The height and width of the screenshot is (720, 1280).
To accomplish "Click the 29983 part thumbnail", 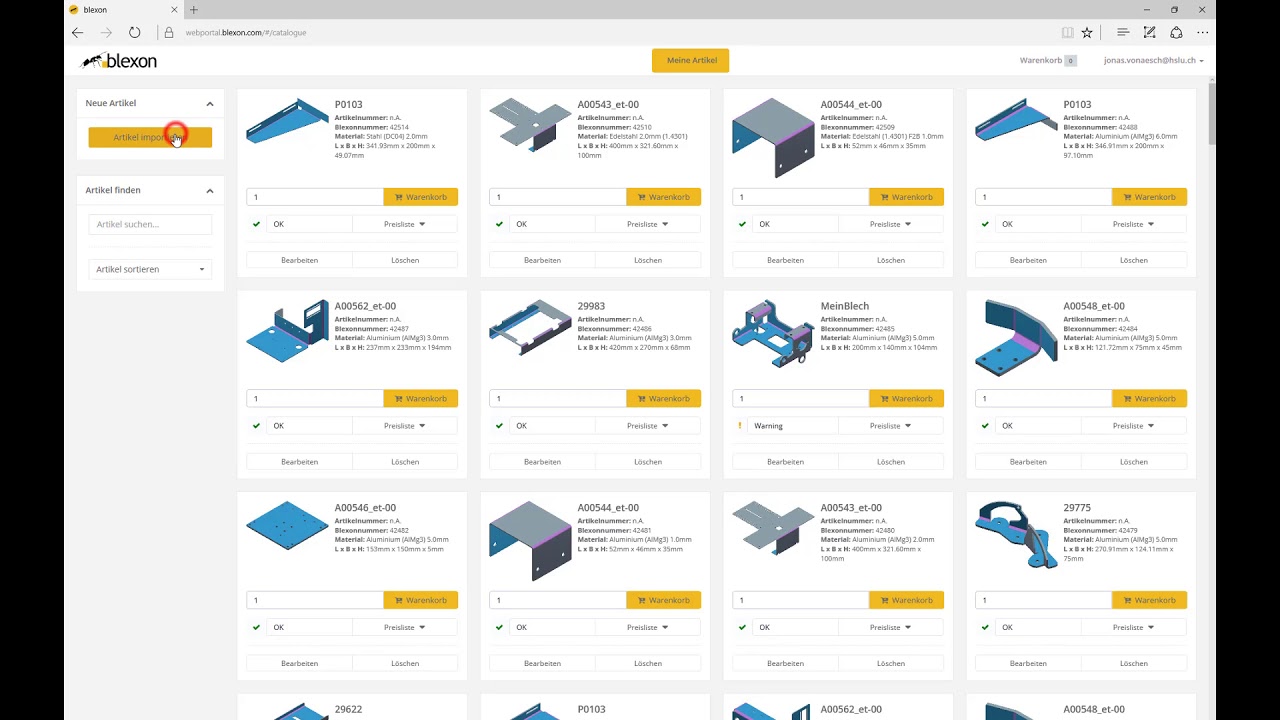I will (530, 327).
